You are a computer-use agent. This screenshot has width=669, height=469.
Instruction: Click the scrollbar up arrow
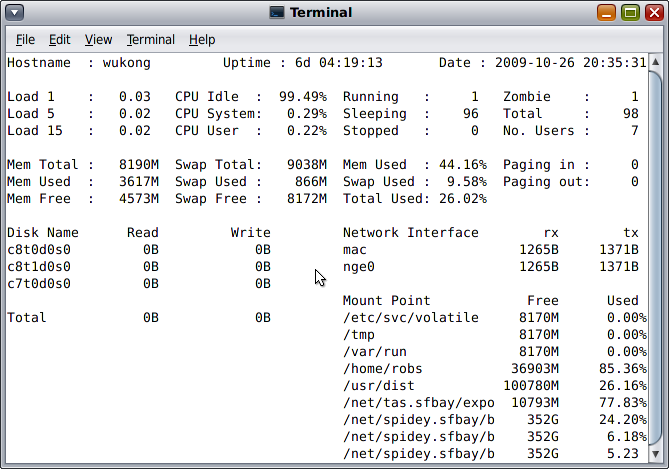pyautogui.click(x=655, y=62)
